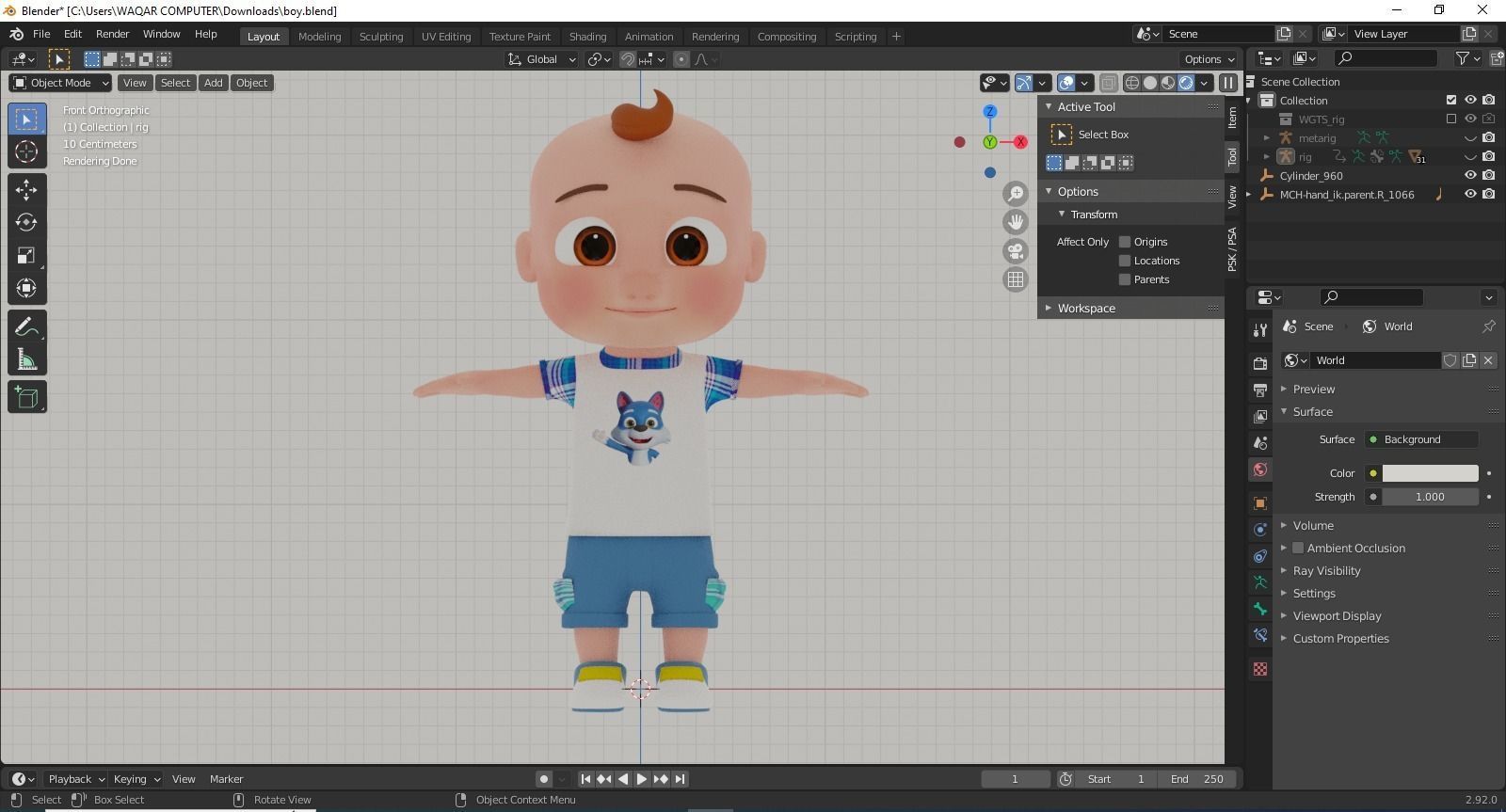Open the File menu
This screenshot has width=1506, height=812.
coord(41,34)
